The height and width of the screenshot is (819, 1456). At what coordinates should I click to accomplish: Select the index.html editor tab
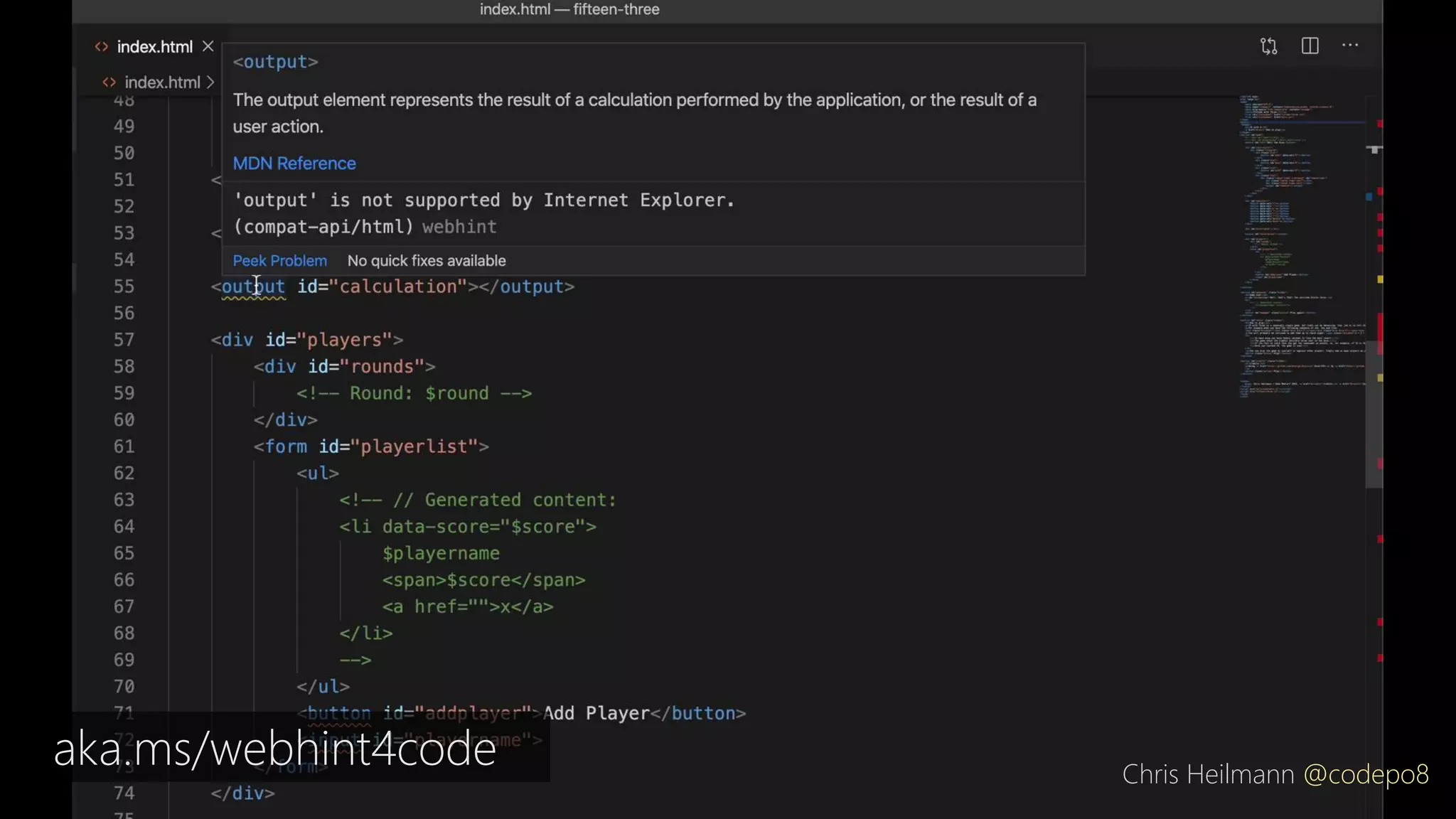[x=154, y=47]
